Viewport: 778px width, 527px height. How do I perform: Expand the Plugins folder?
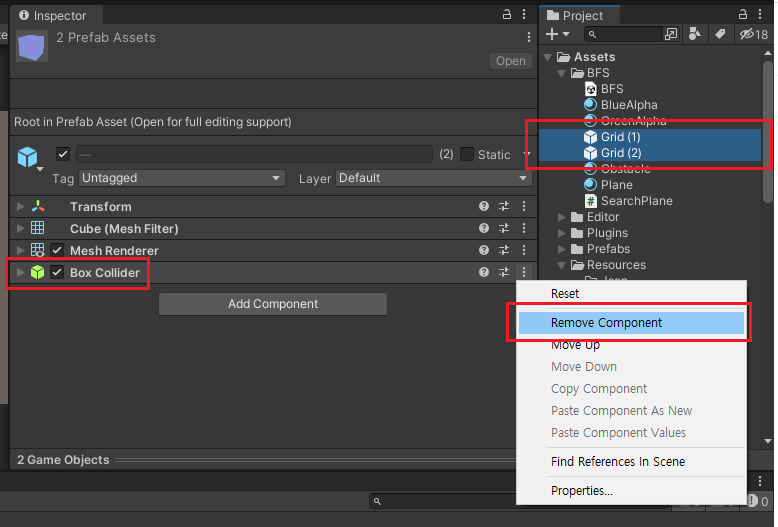tap(562, 233)
